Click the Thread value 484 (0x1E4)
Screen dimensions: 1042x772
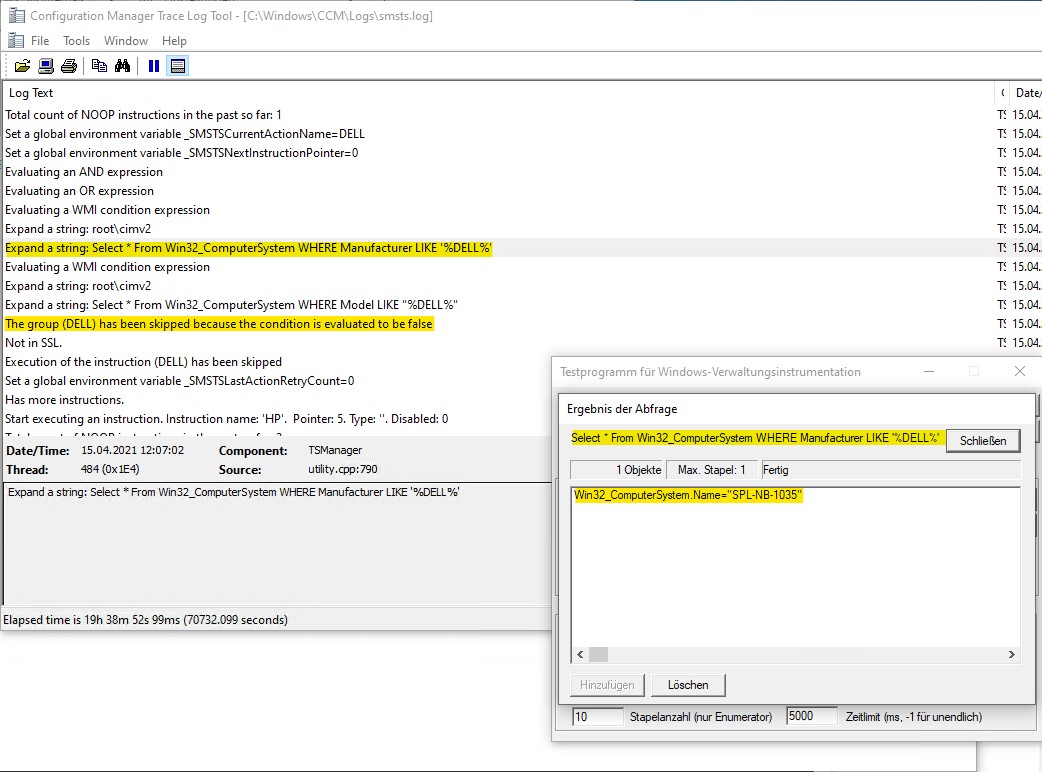click(110, 469)
